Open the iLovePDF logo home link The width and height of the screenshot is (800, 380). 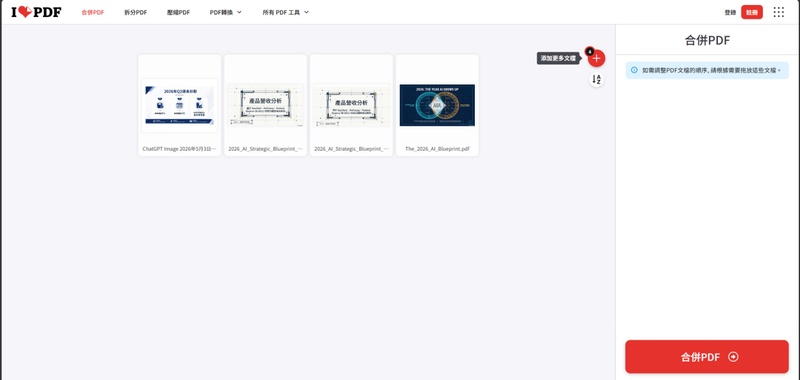(x=36, y=12)
